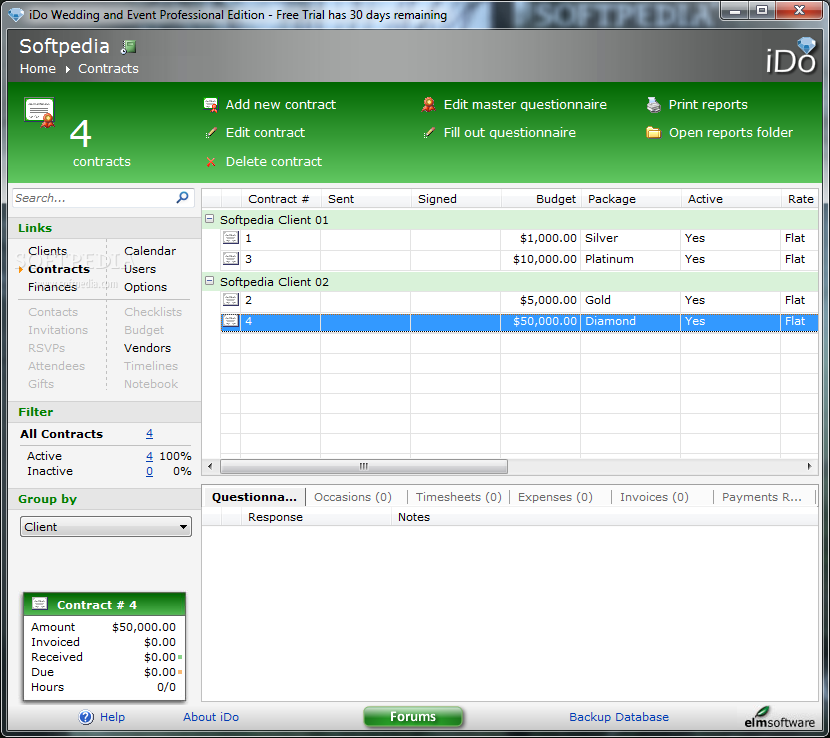Select the Invoices (0) tab
The image size is (830, 738).
654,497
